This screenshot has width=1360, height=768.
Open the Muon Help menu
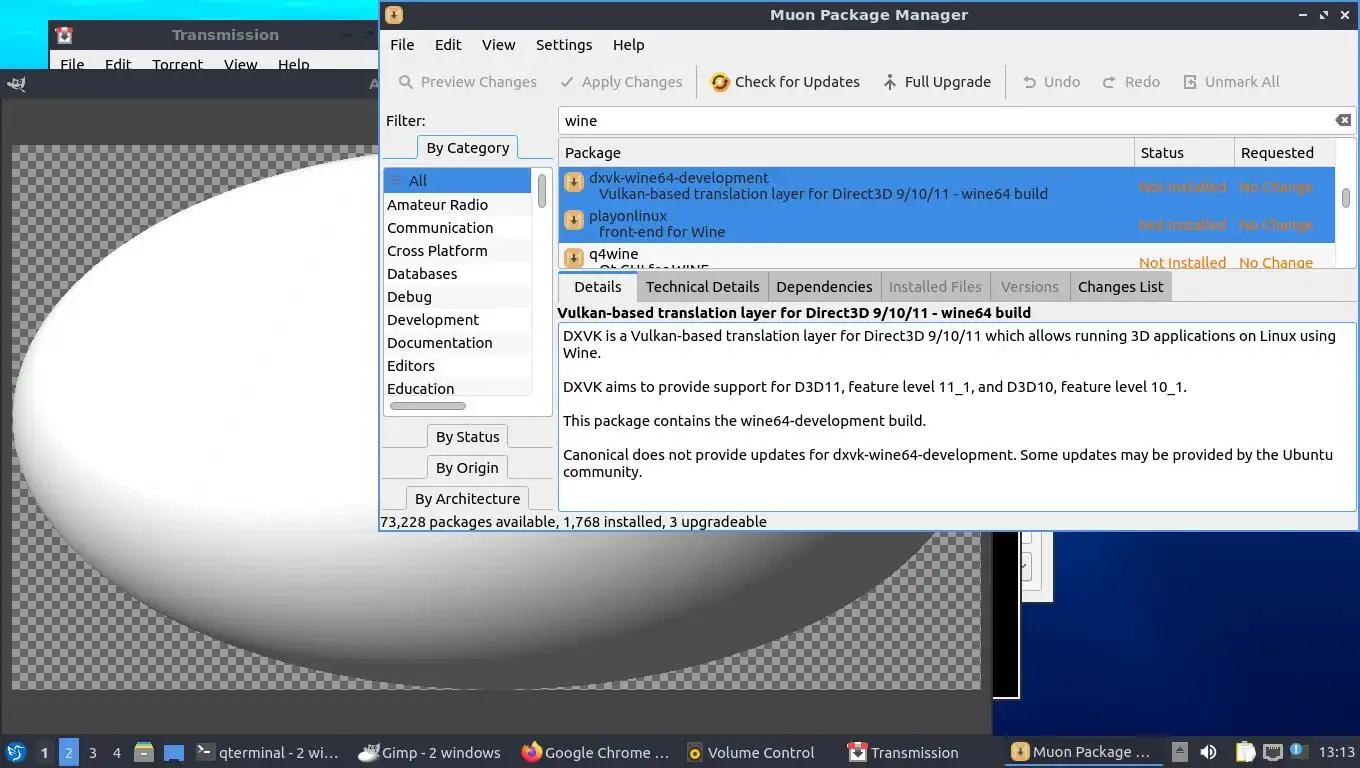(628, 45)
